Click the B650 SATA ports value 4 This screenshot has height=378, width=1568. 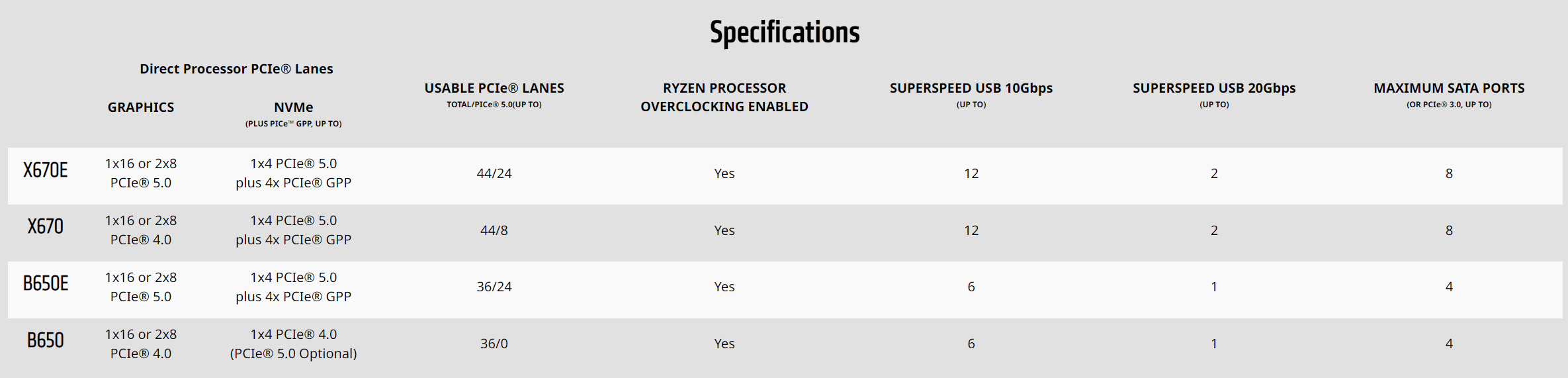[1449, 344]
